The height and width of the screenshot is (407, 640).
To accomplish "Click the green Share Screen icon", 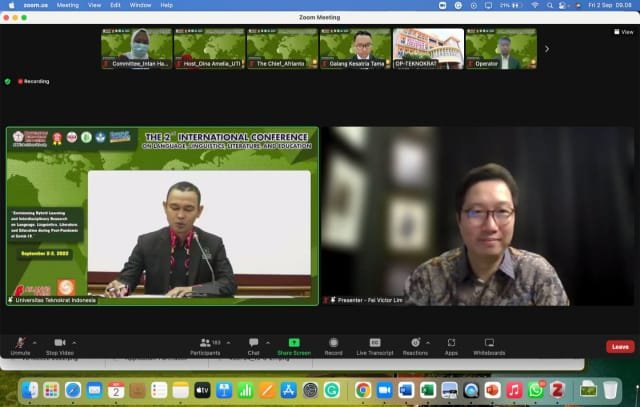I will [x=293, y=343].
